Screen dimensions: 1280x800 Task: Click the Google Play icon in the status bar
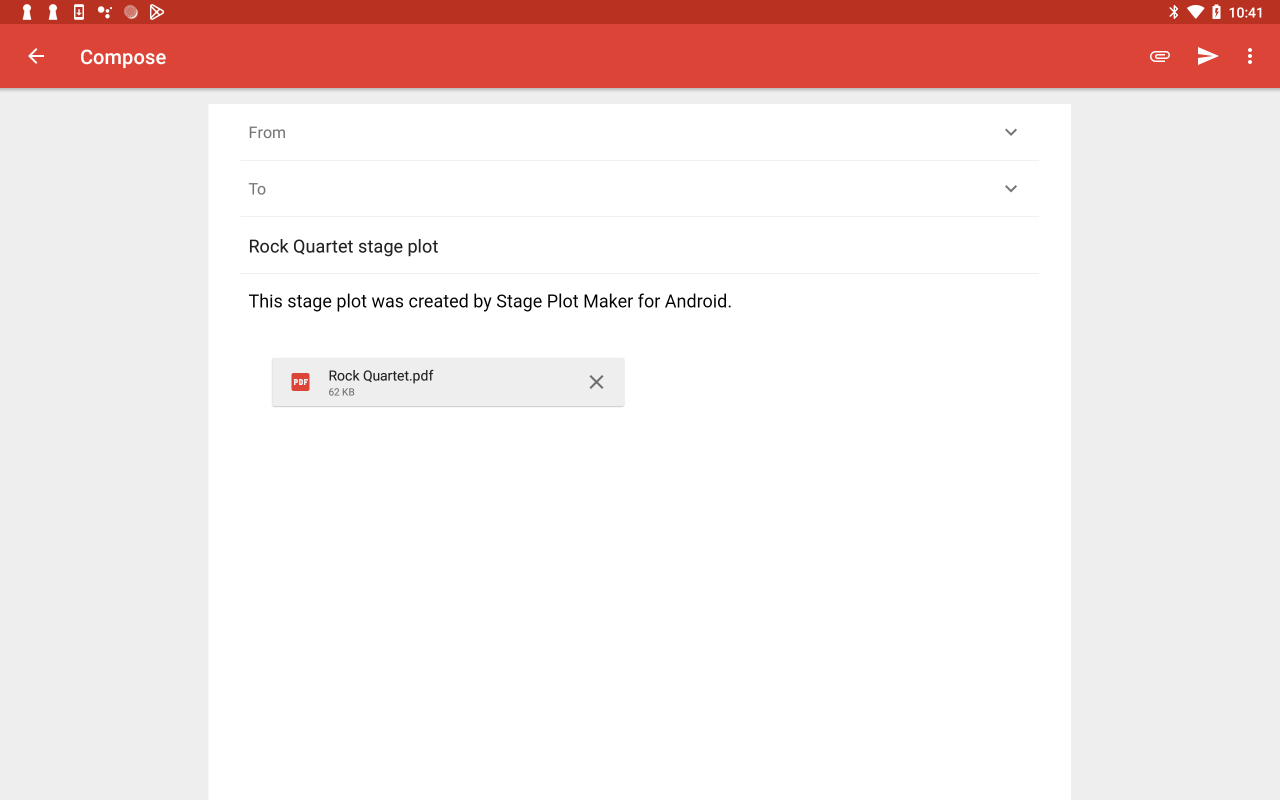156,12
